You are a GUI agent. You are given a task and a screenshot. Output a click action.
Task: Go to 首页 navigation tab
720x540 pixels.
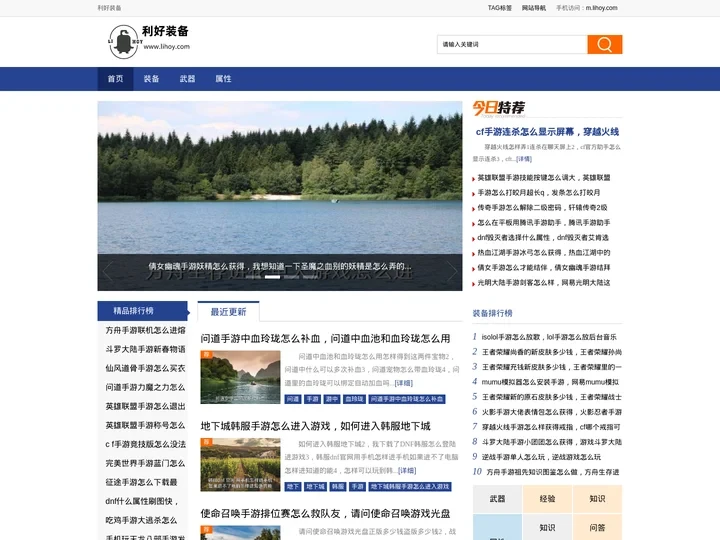pos(115,79)
